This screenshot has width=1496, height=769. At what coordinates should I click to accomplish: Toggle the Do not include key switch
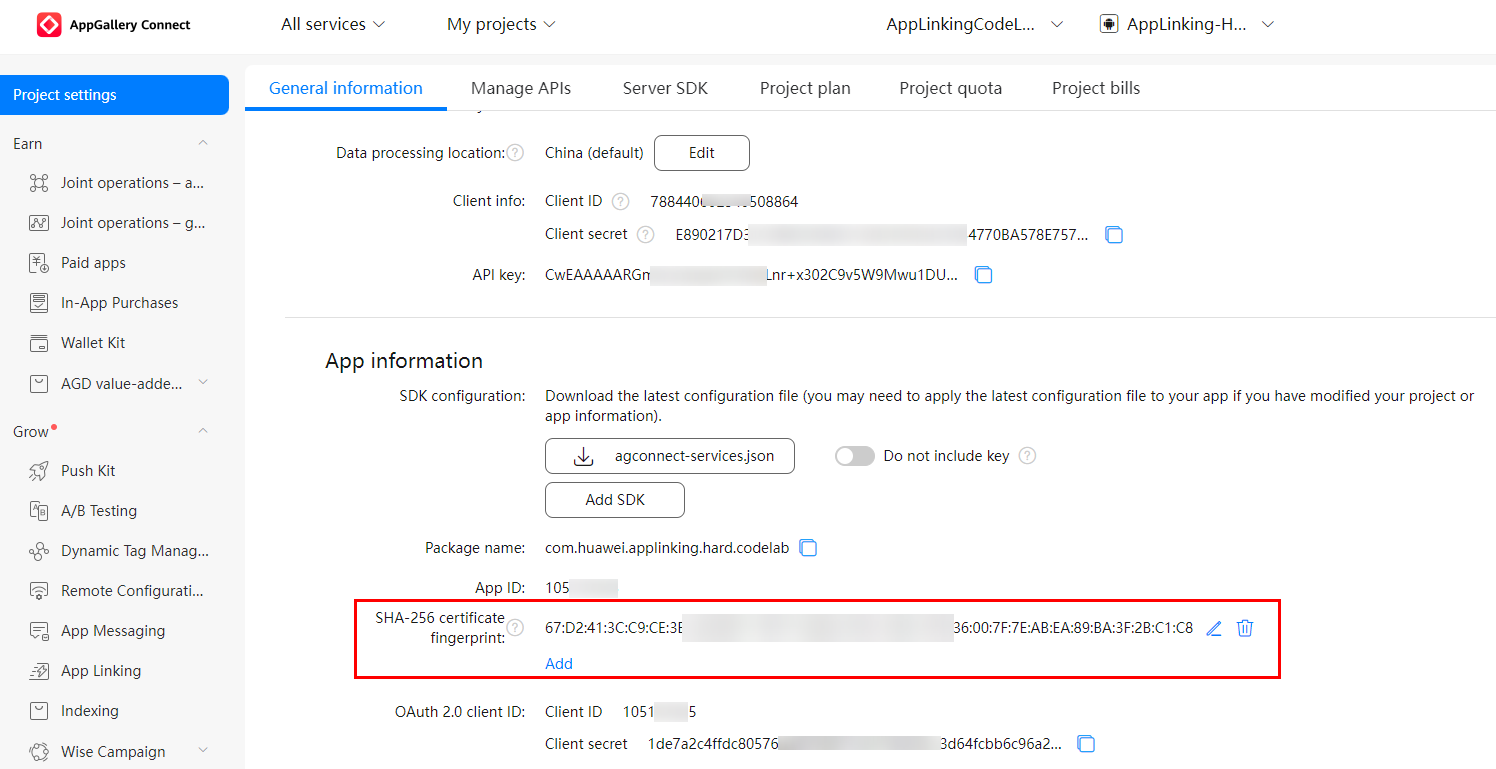(x=855, y=456)
